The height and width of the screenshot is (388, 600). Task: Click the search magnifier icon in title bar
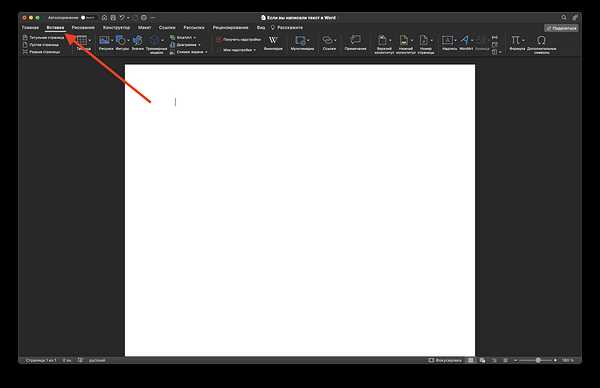click(564, 18)
